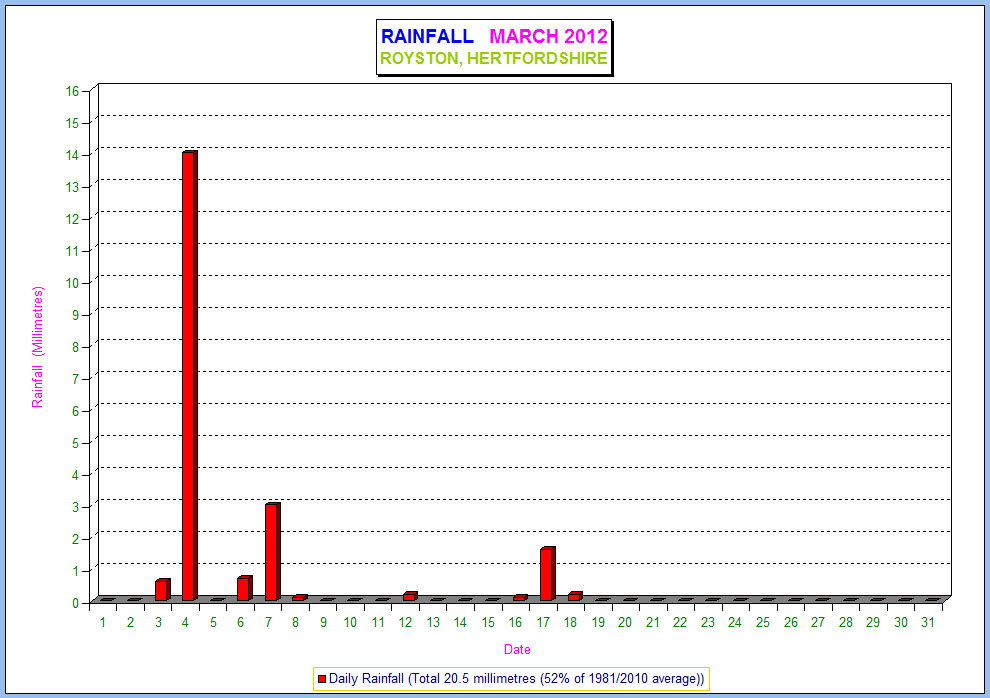
Task: Click the small red bar for date 12
Action: 410,596
